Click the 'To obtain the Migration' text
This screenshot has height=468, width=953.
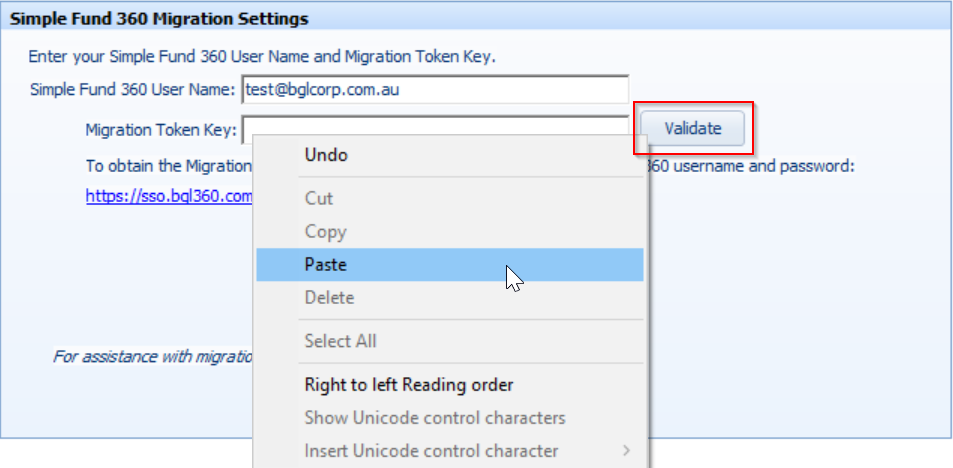(168, 166)
